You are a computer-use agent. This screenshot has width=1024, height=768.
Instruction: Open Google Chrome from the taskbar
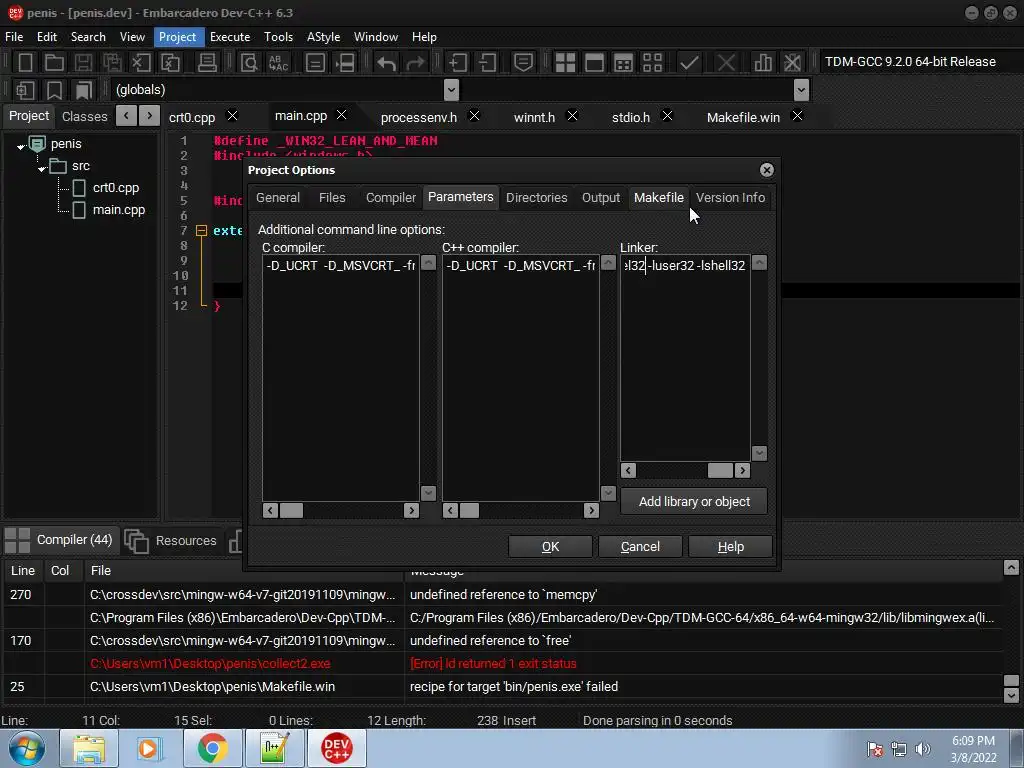point(213,748)
